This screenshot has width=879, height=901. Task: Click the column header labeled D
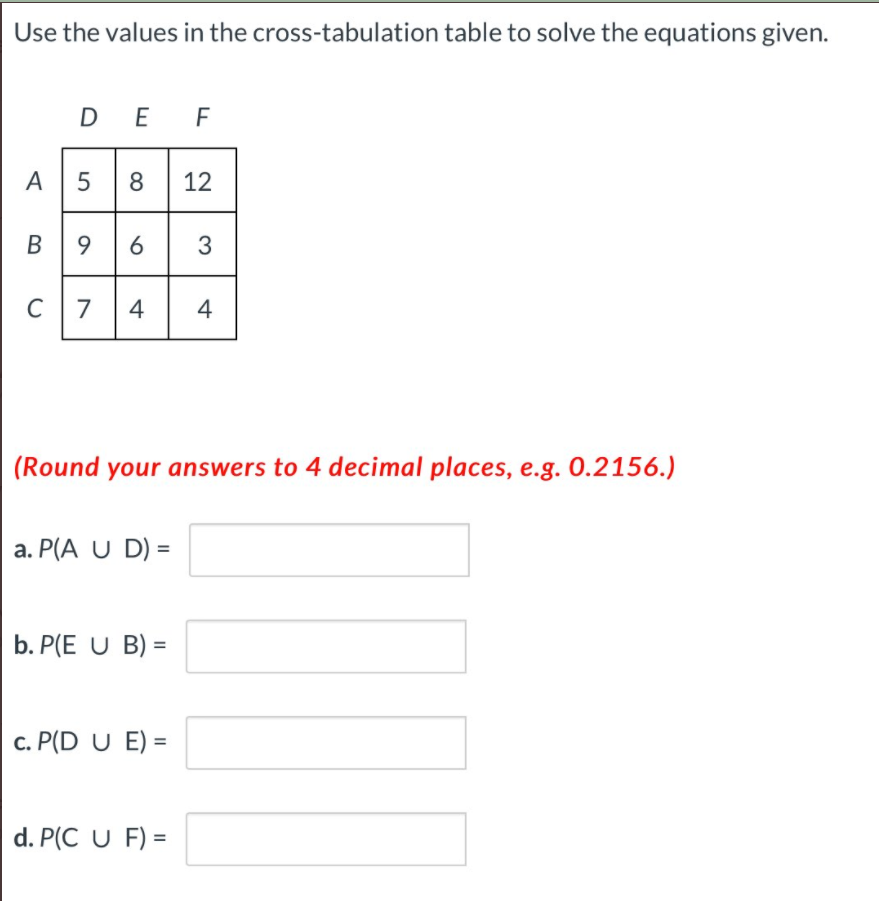pyautogui.click(x=88, y=117)
